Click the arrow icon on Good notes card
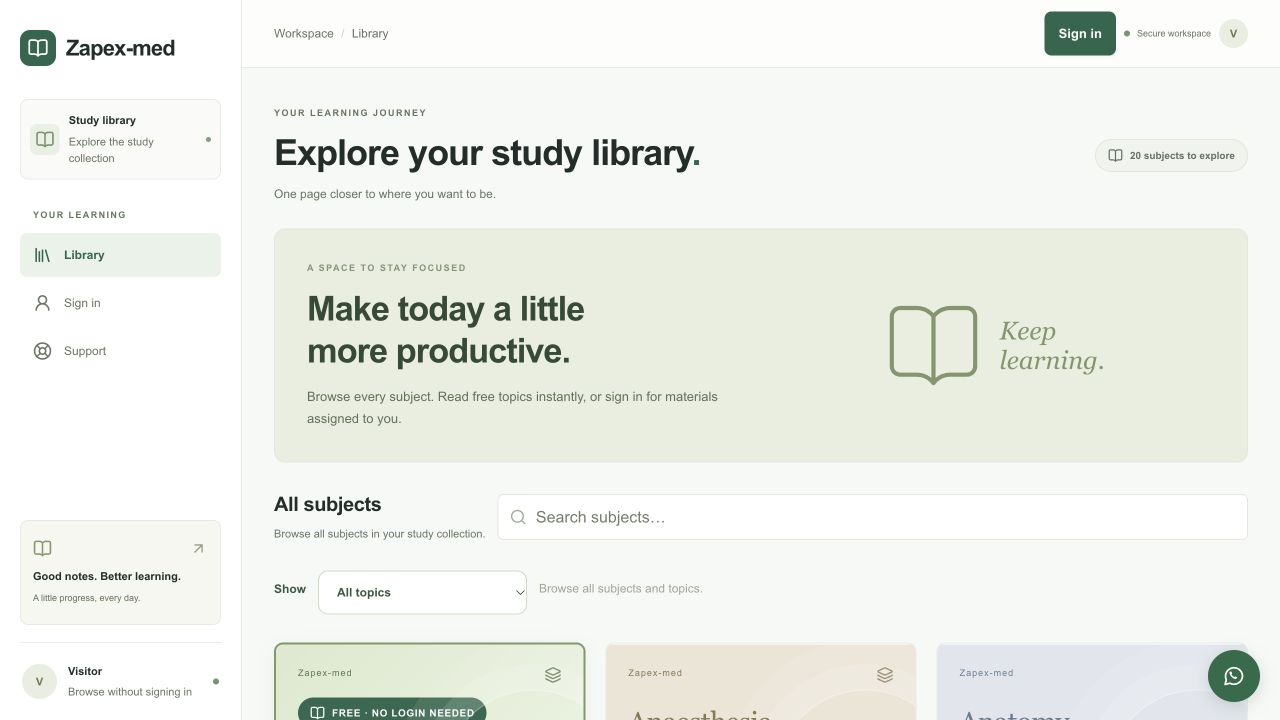 point(198,548)
